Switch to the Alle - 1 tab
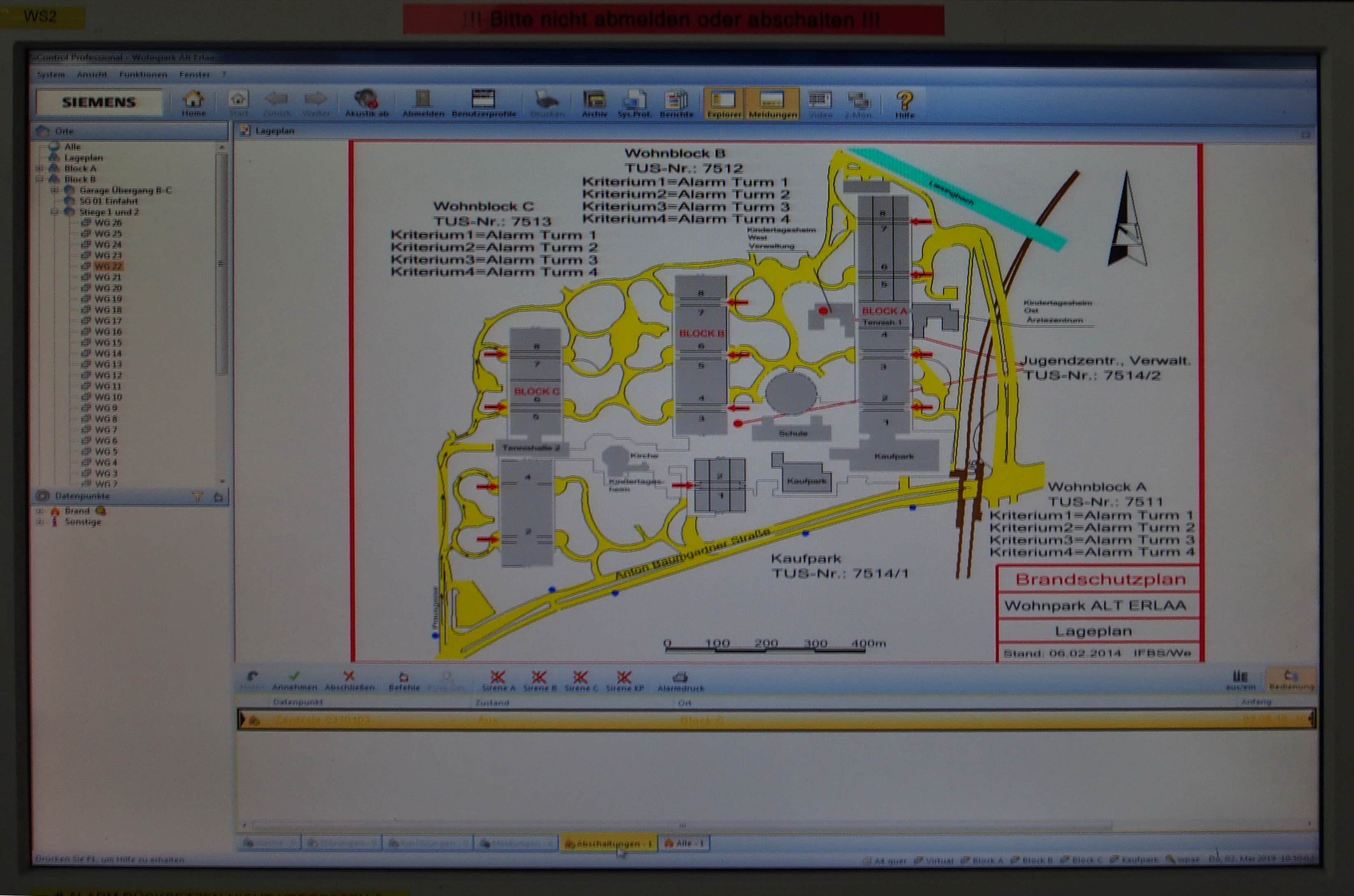The height and width of the screenshot is (896, 1354). (x=684, y=843)
